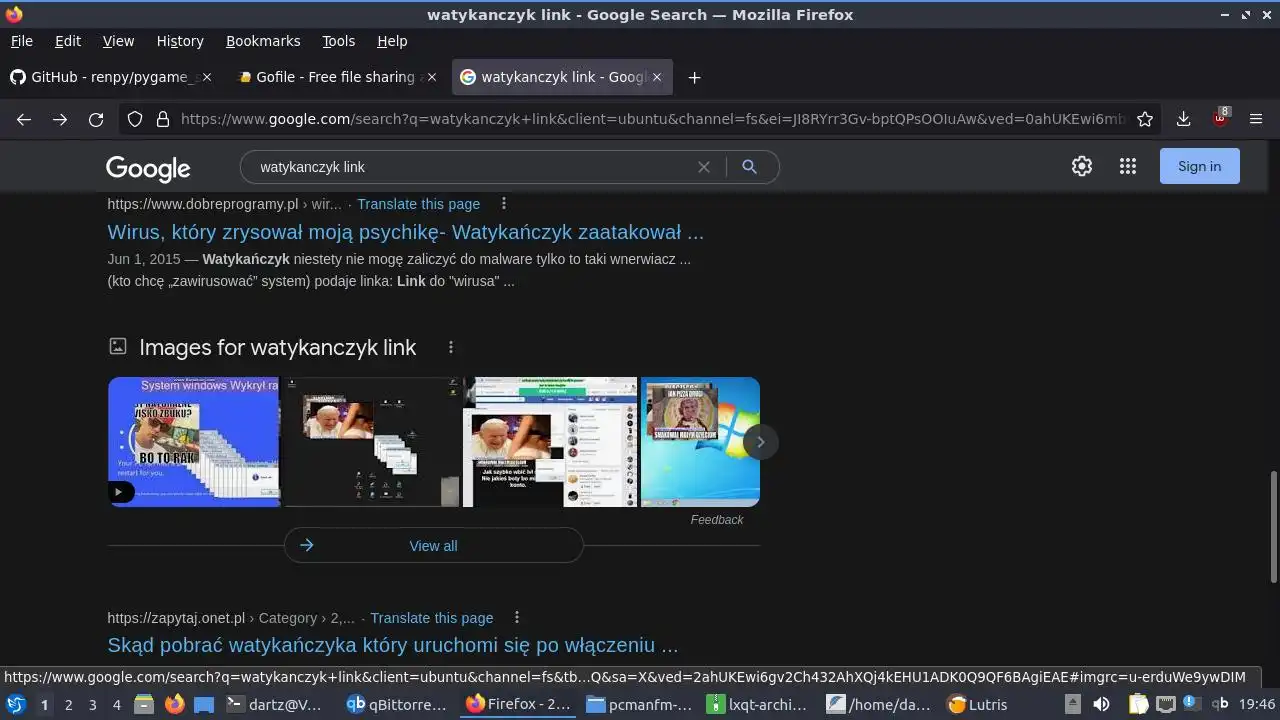Open the system tray volume control
The image size is (1280, 720).
click(x=1101, y=704)
